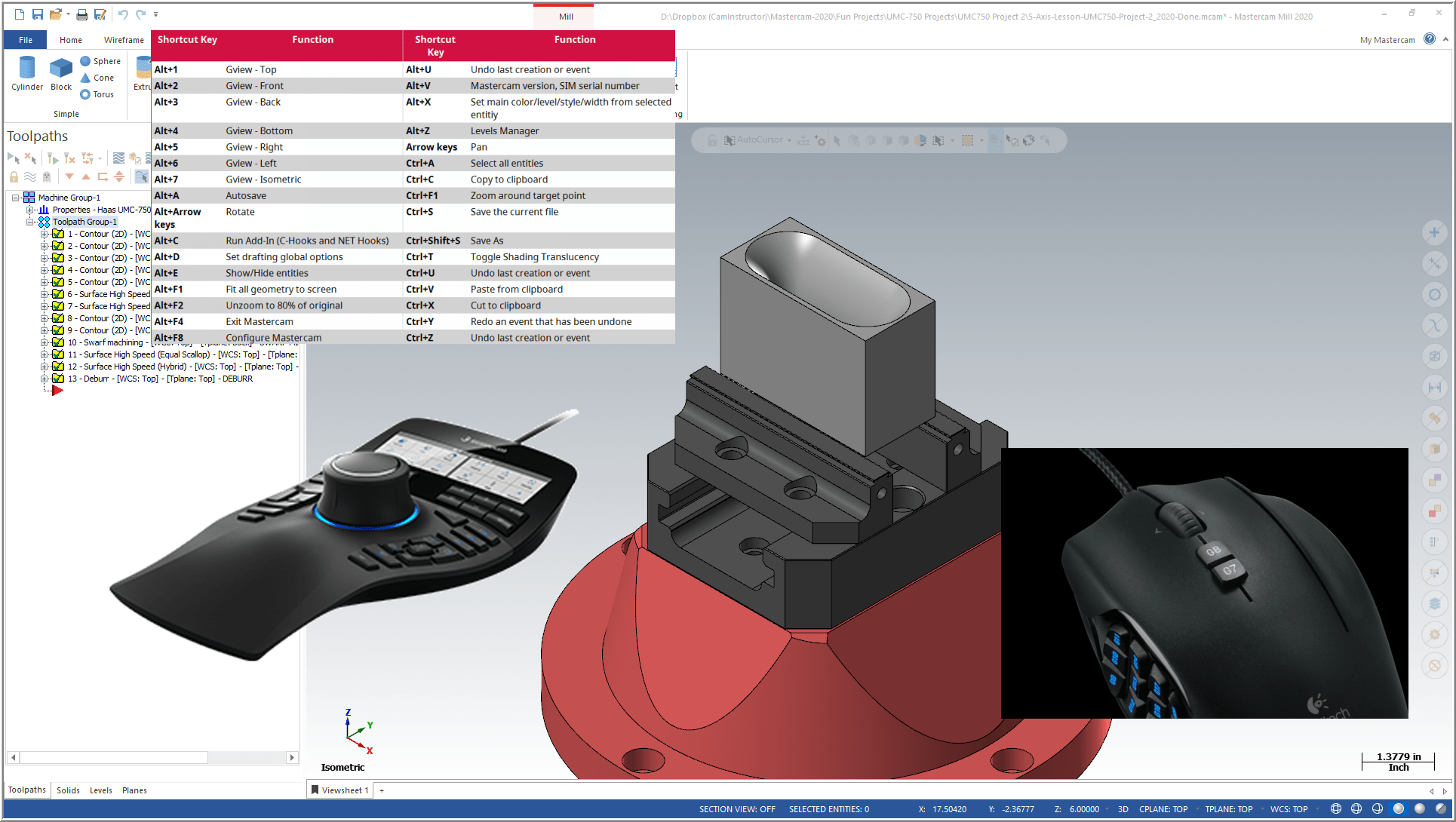The height and width of the screenshot is (822, 1456).
Task: Expand the Properties - Haas UMC-750 node
Action: pos(30,210)
